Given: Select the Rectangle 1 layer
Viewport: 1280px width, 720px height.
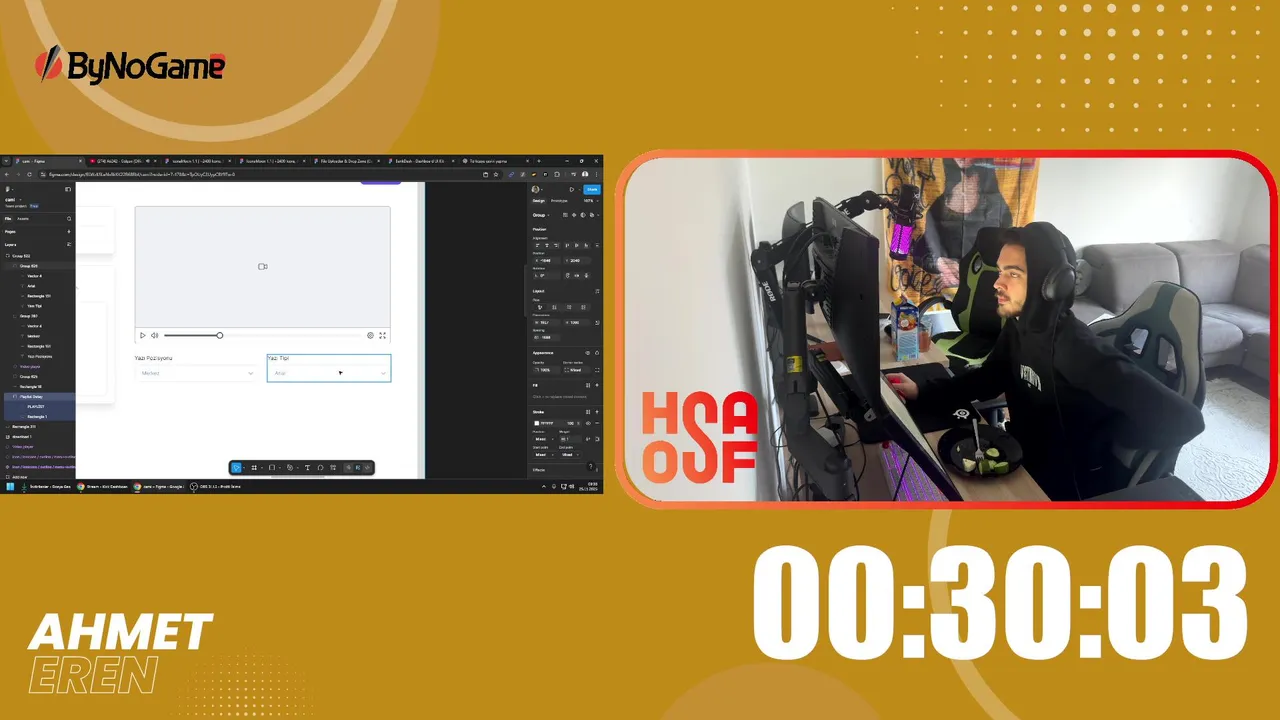Looking at the screenshot, I should [x=37, y=416].
